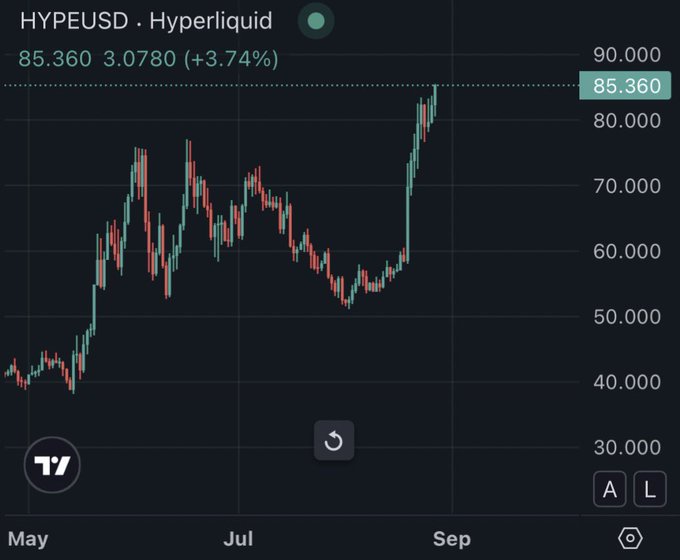The height and width of the screenshot is (560, 680).
Task: Click the 70.000 price axis label
Action: tap(627, 186)
